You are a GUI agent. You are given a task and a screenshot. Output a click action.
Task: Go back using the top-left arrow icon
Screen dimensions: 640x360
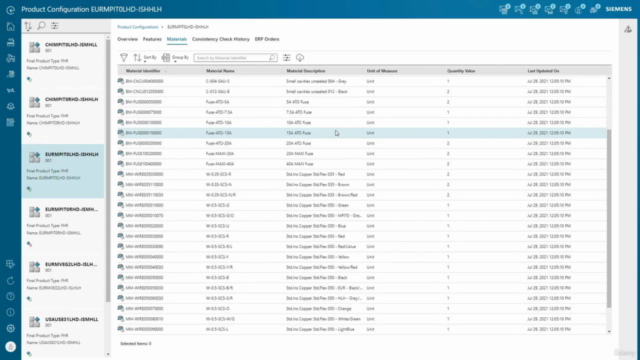[x=11, y=9]
